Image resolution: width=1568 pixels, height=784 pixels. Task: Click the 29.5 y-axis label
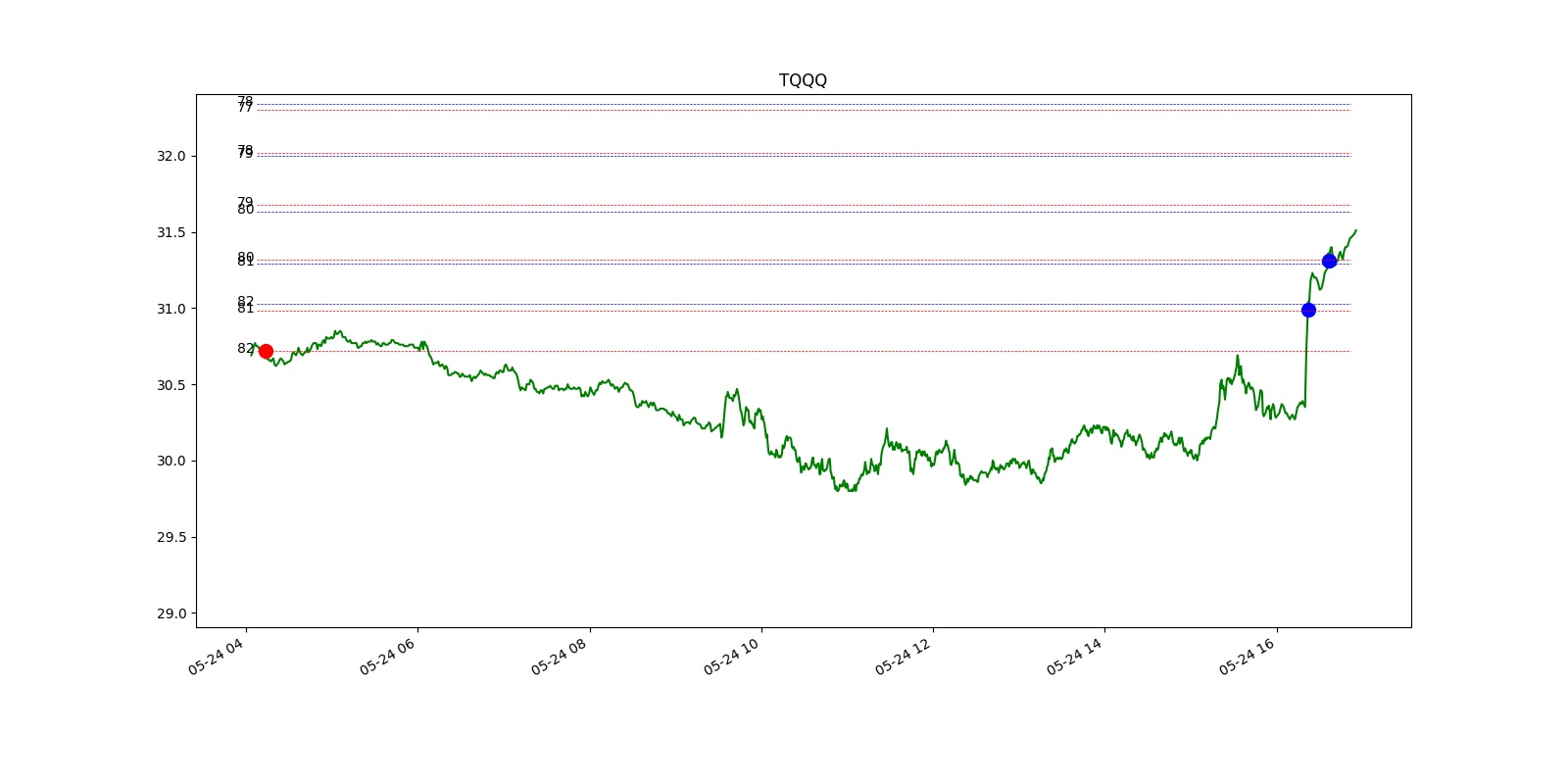[171, 537]
